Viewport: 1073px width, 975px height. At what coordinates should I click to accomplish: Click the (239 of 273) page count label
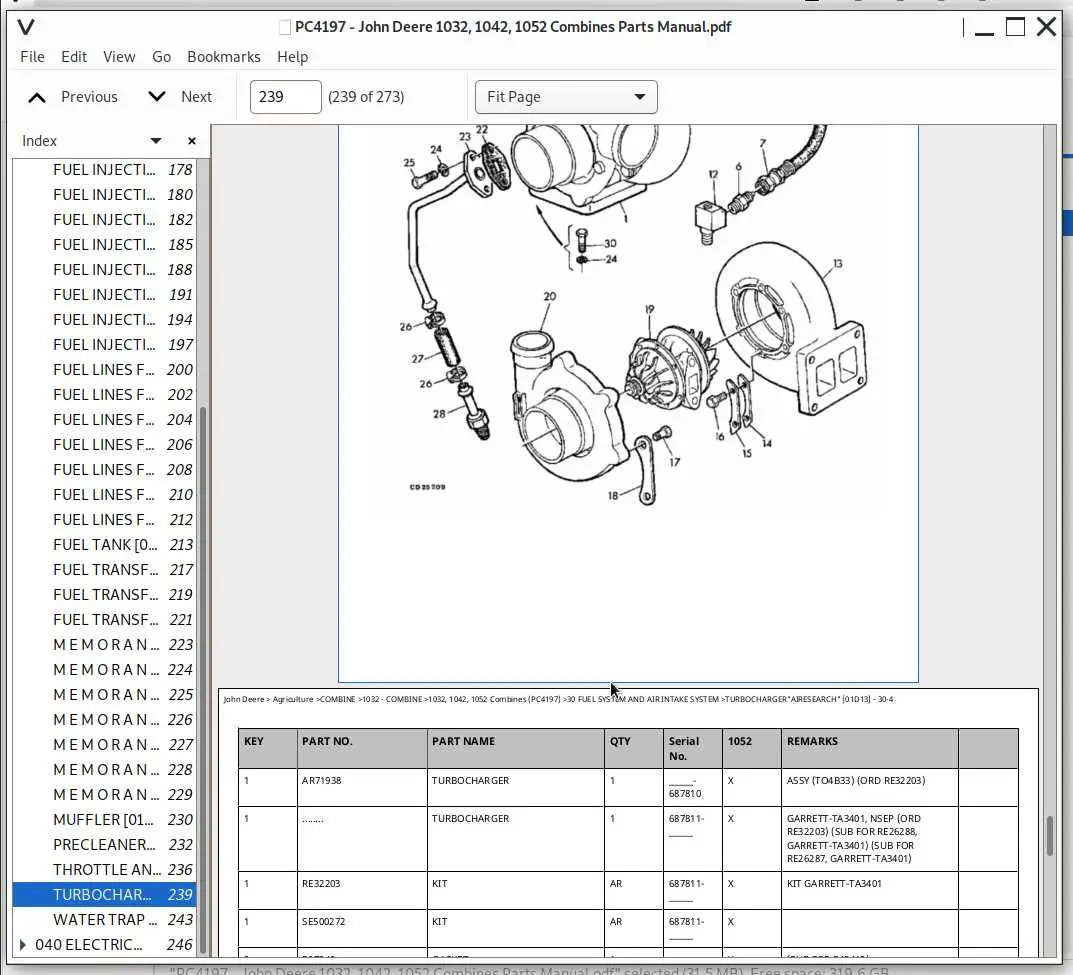tap(366, 97)
